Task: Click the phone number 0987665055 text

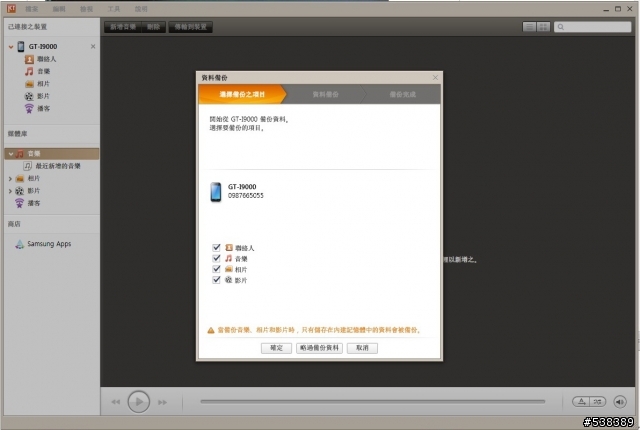Action: click(246, 196)
